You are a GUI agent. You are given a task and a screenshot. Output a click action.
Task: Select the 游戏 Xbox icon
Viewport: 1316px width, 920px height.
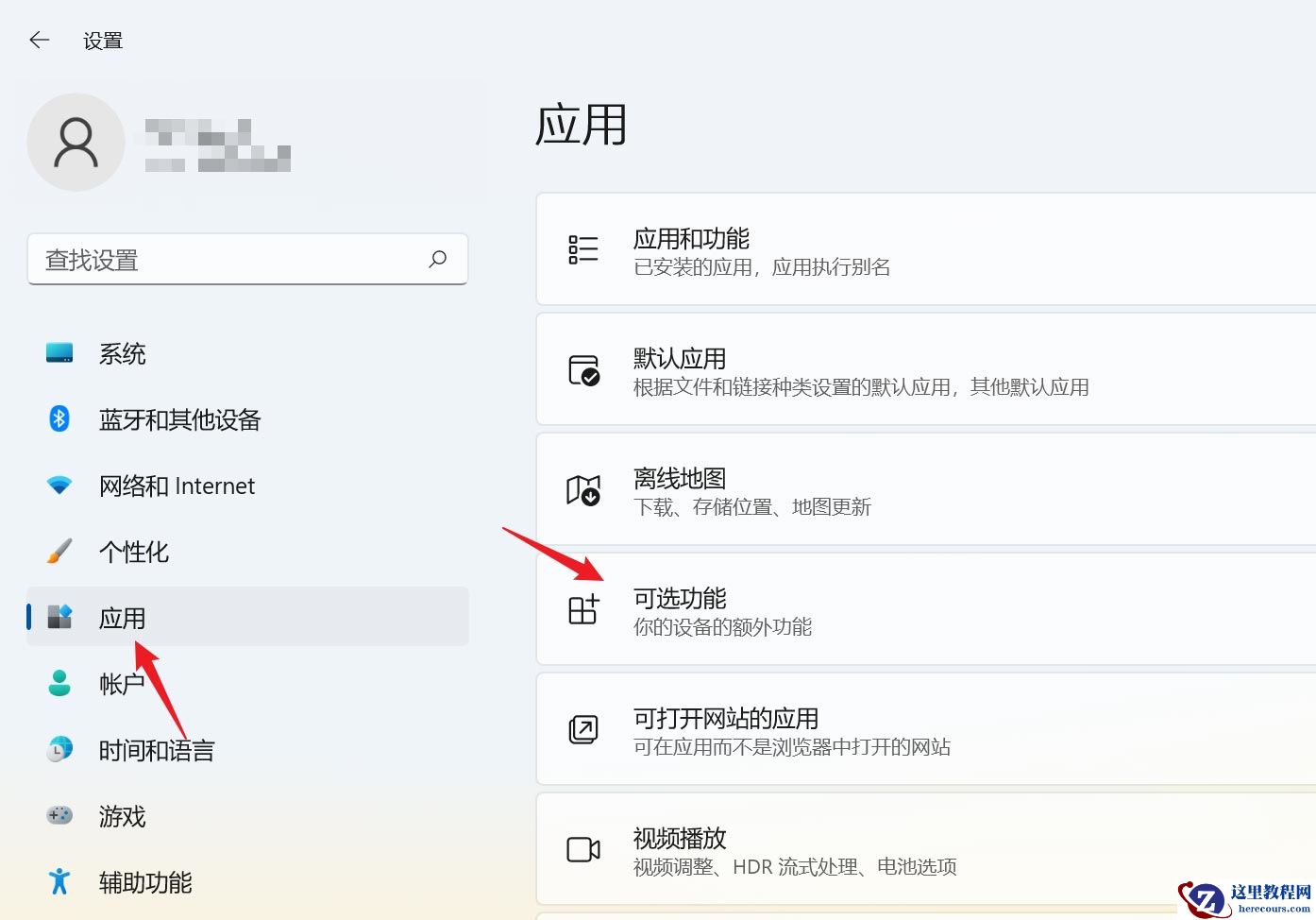(59, 815)
